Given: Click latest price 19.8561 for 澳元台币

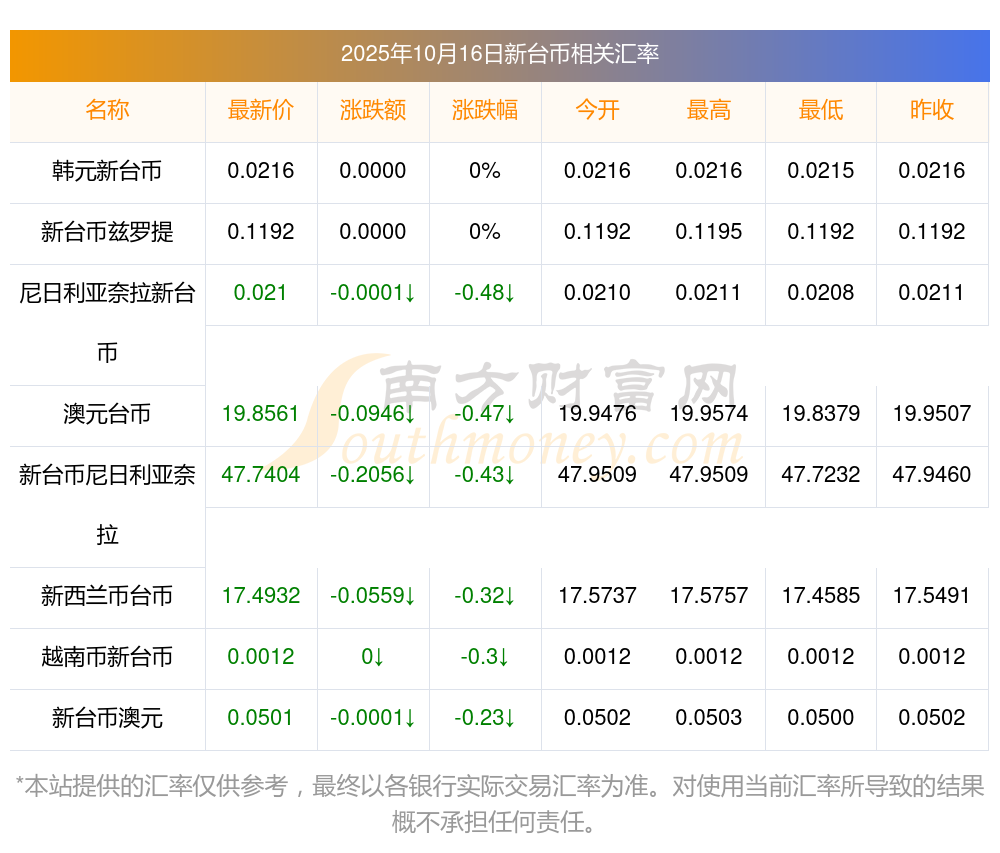Looking at the screenshot, I should point(260,414).
